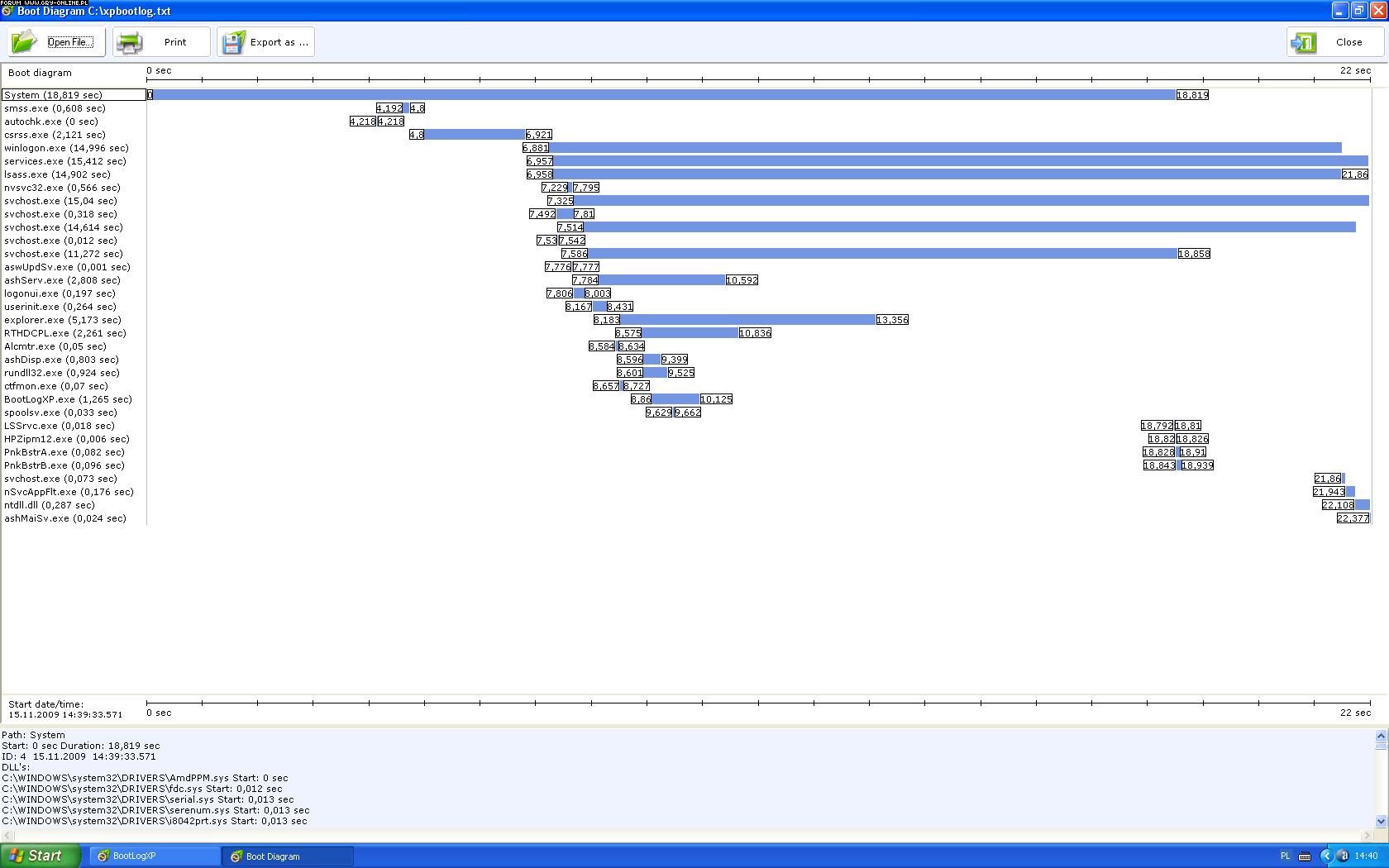
Task: Select the svchost.exe (11,272 sec) row
Action: [x=63, y=254]
